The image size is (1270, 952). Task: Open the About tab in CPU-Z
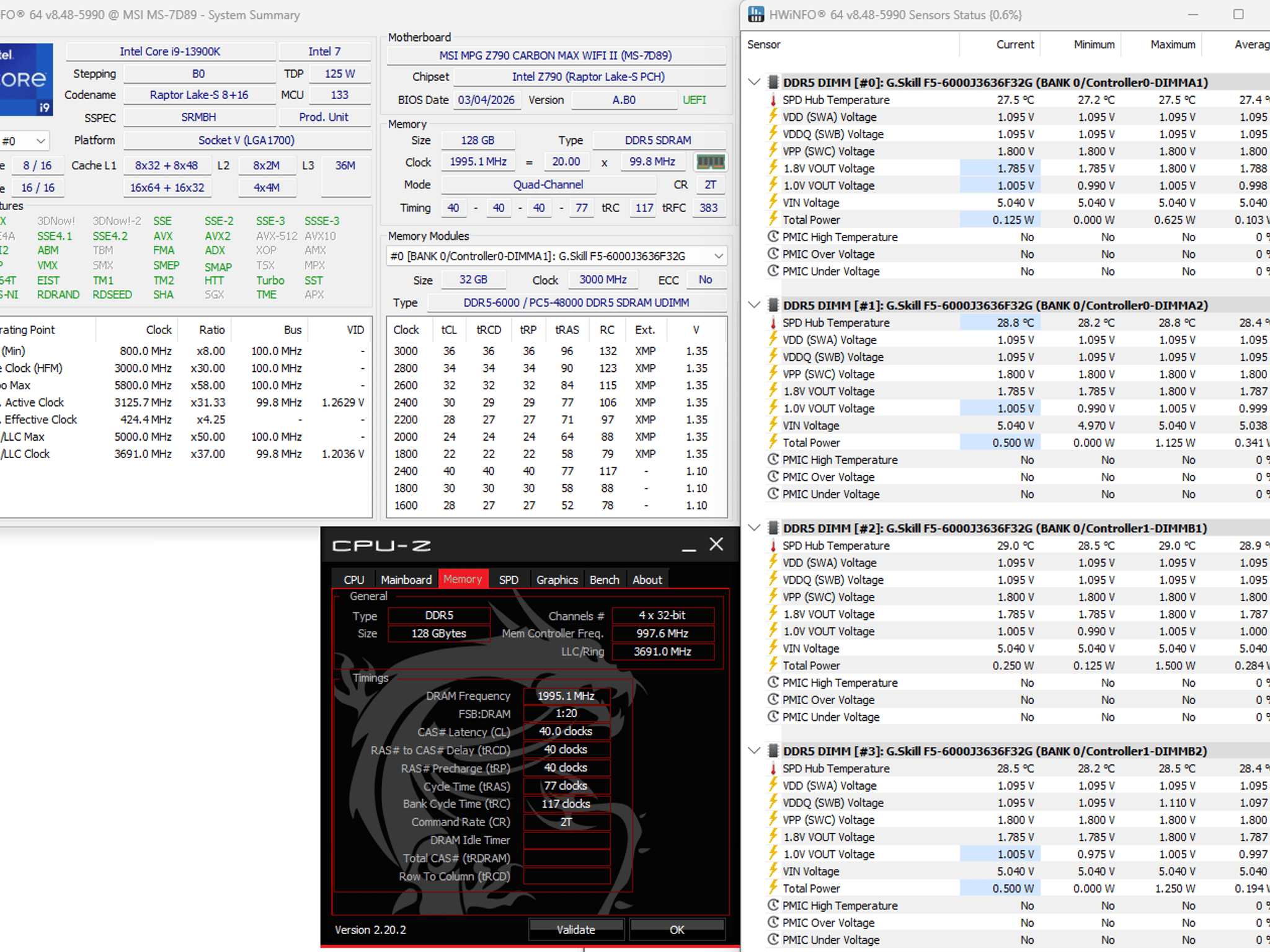(647, 580)
